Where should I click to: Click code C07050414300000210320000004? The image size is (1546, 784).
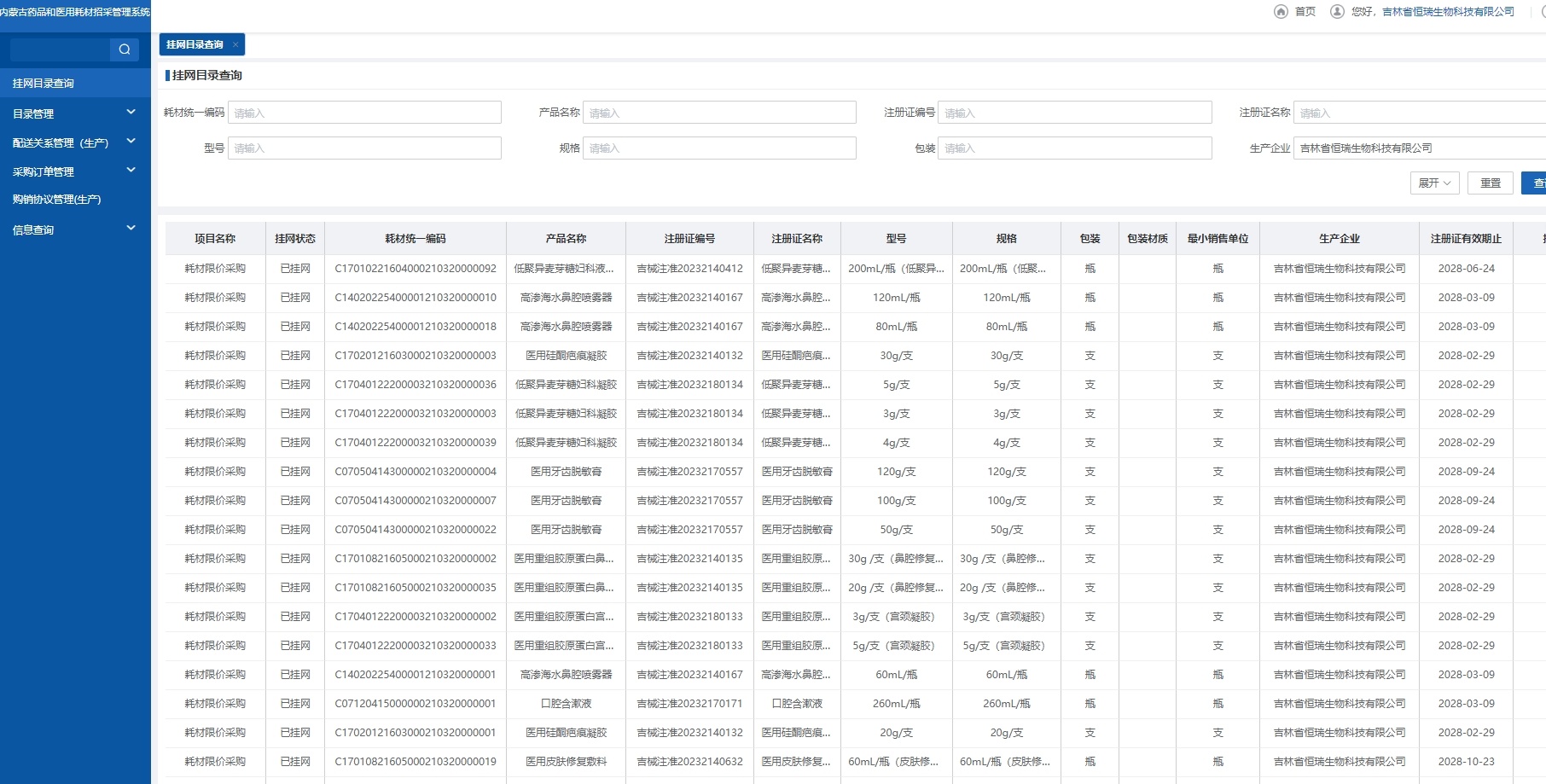(416, 471)
